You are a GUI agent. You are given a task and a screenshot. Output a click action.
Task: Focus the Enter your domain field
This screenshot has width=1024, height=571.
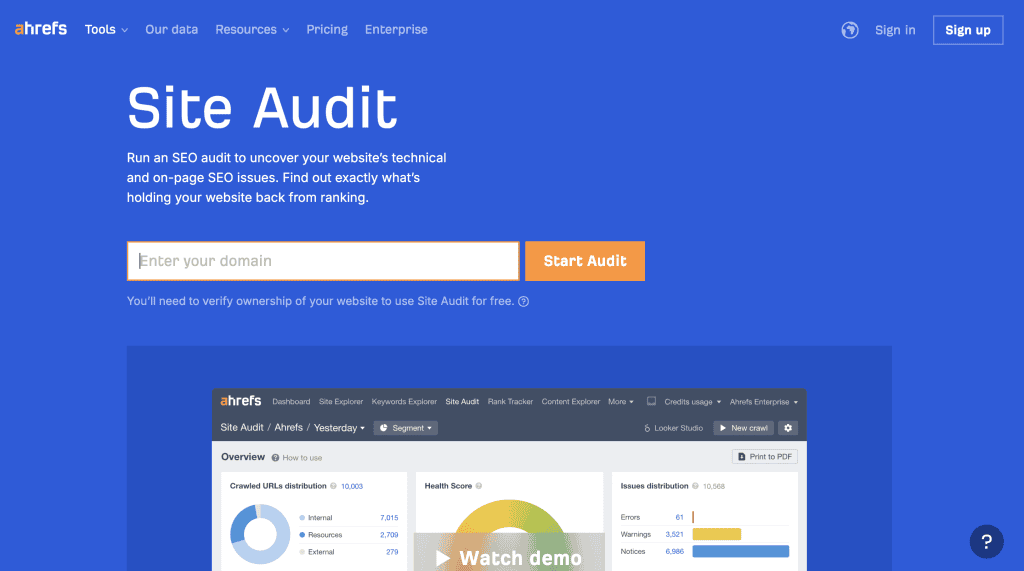[322, 261]
